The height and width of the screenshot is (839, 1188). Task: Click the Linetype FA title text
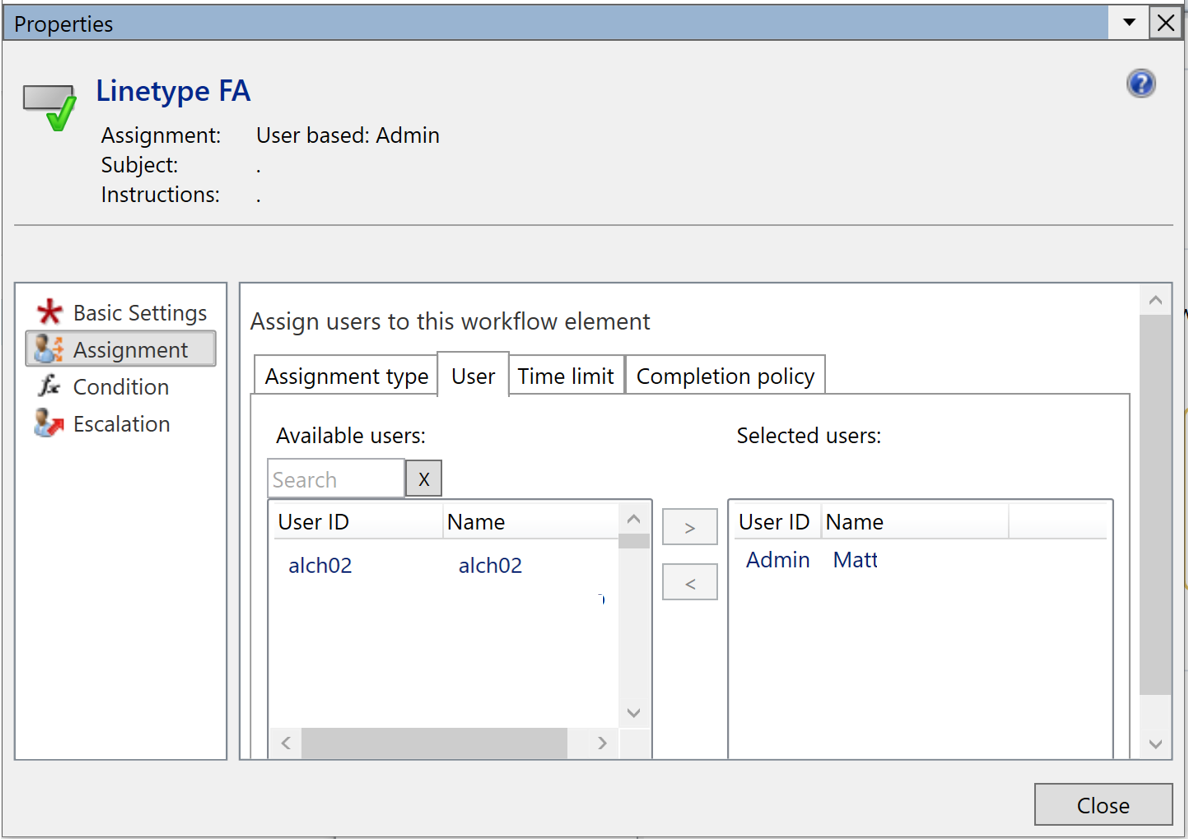pos(173,91)
